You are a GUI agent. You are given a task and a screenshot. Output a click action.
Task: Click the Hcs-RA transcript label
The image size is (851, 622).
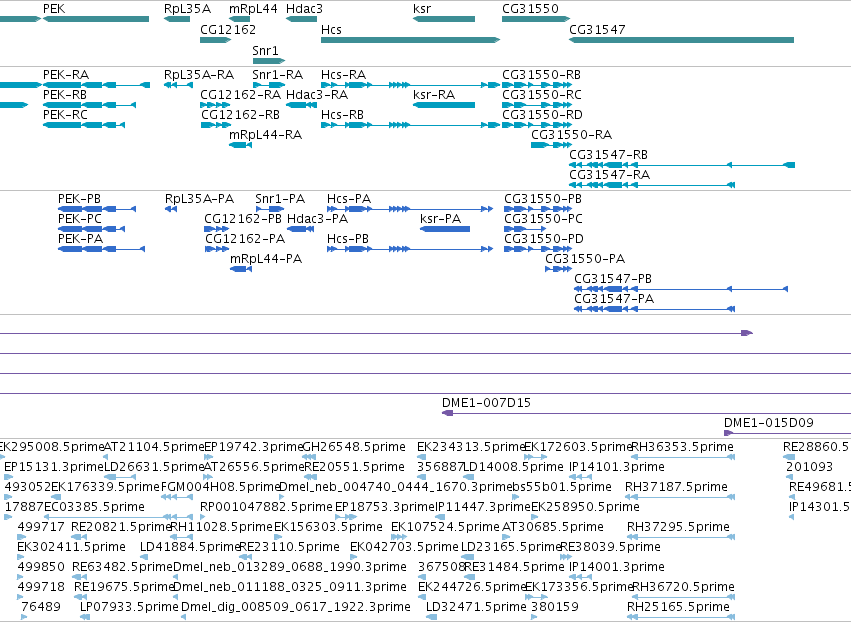(x=343, y=74)
